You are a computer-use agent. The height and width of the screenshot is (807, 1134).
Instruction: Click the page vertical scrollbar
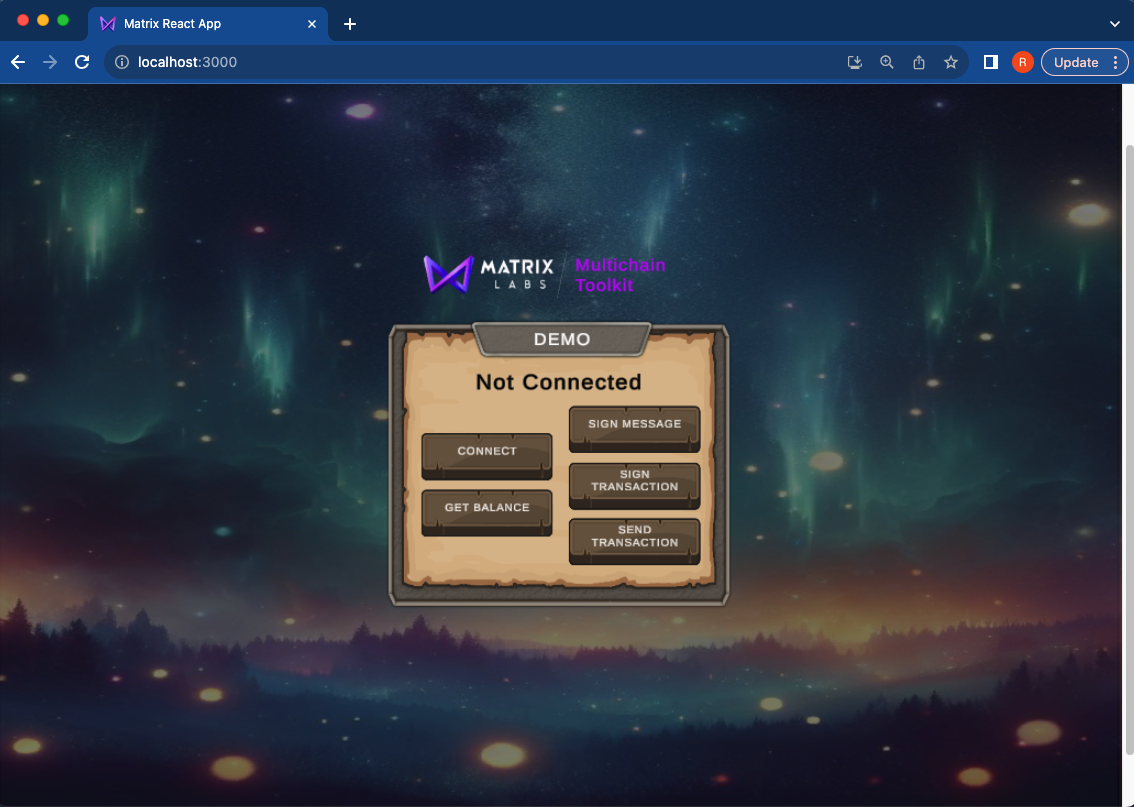(x=1128, y=448)
